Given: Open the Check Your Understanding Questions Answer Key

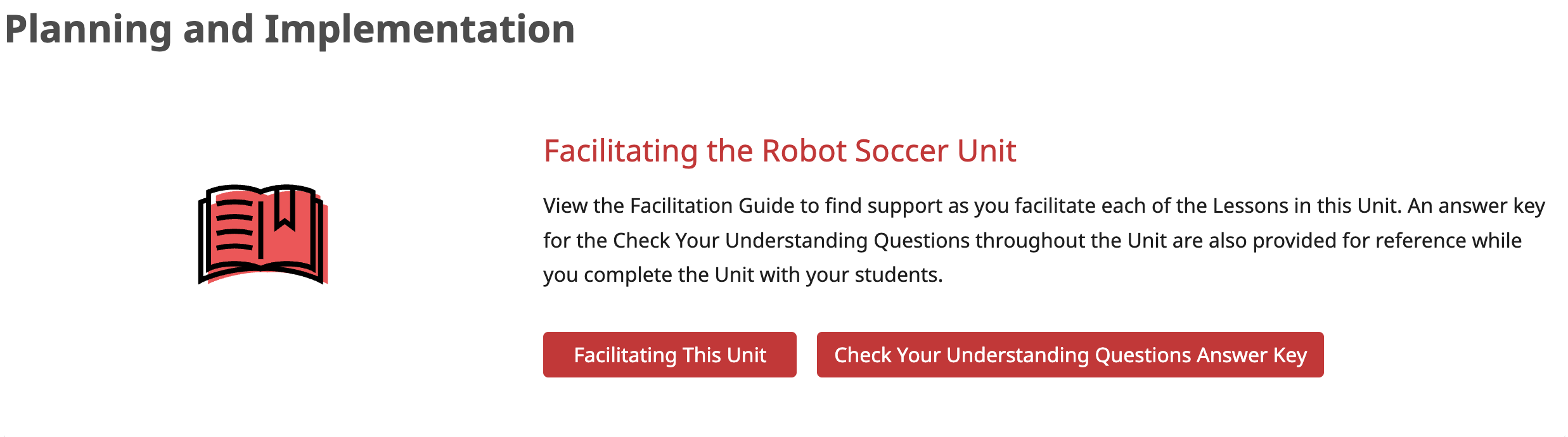Looking at the screenshot, I should click(x=1071, y=355).
